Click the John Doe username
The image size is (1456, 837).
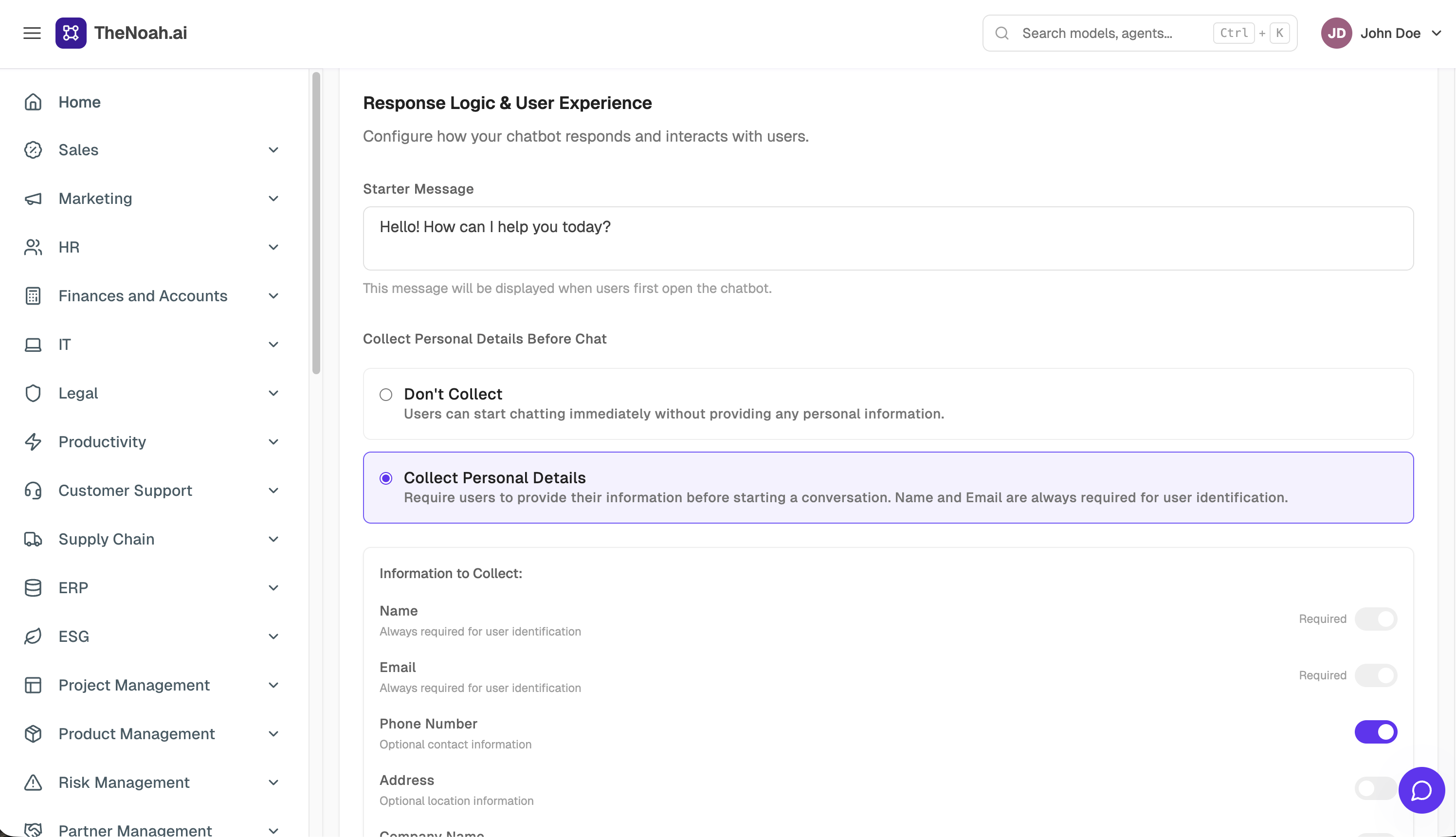tap(1390, 34)
